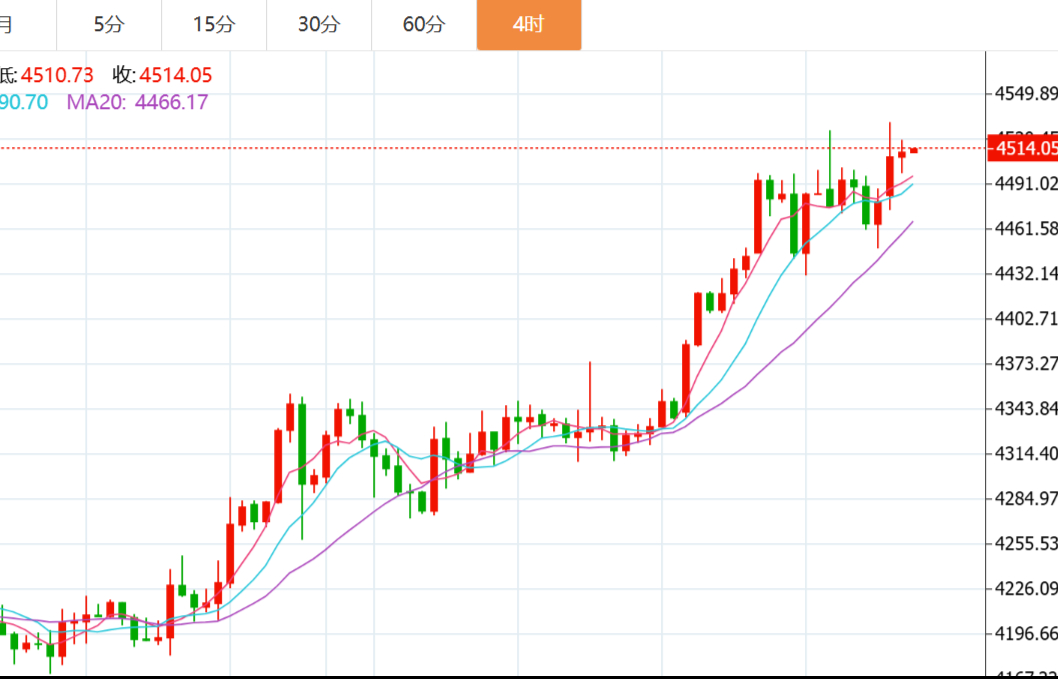Click the highlighted 4时 tab
1058x679 pixels.
pos(528,25)
